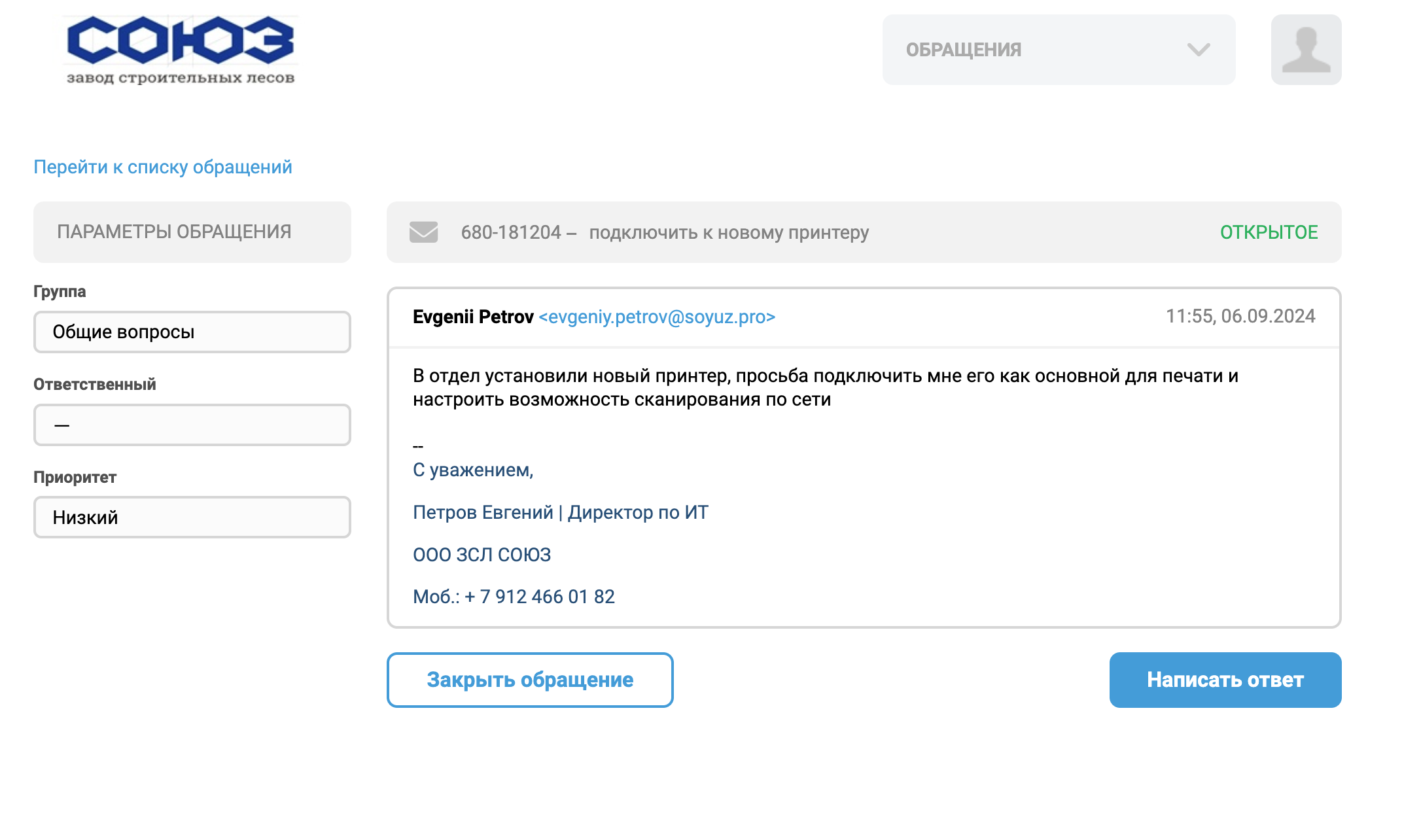The height and width of the screenshot is (840, 1421).
Task: Click the message body text about the printer
Action: (x=825, y=387)
